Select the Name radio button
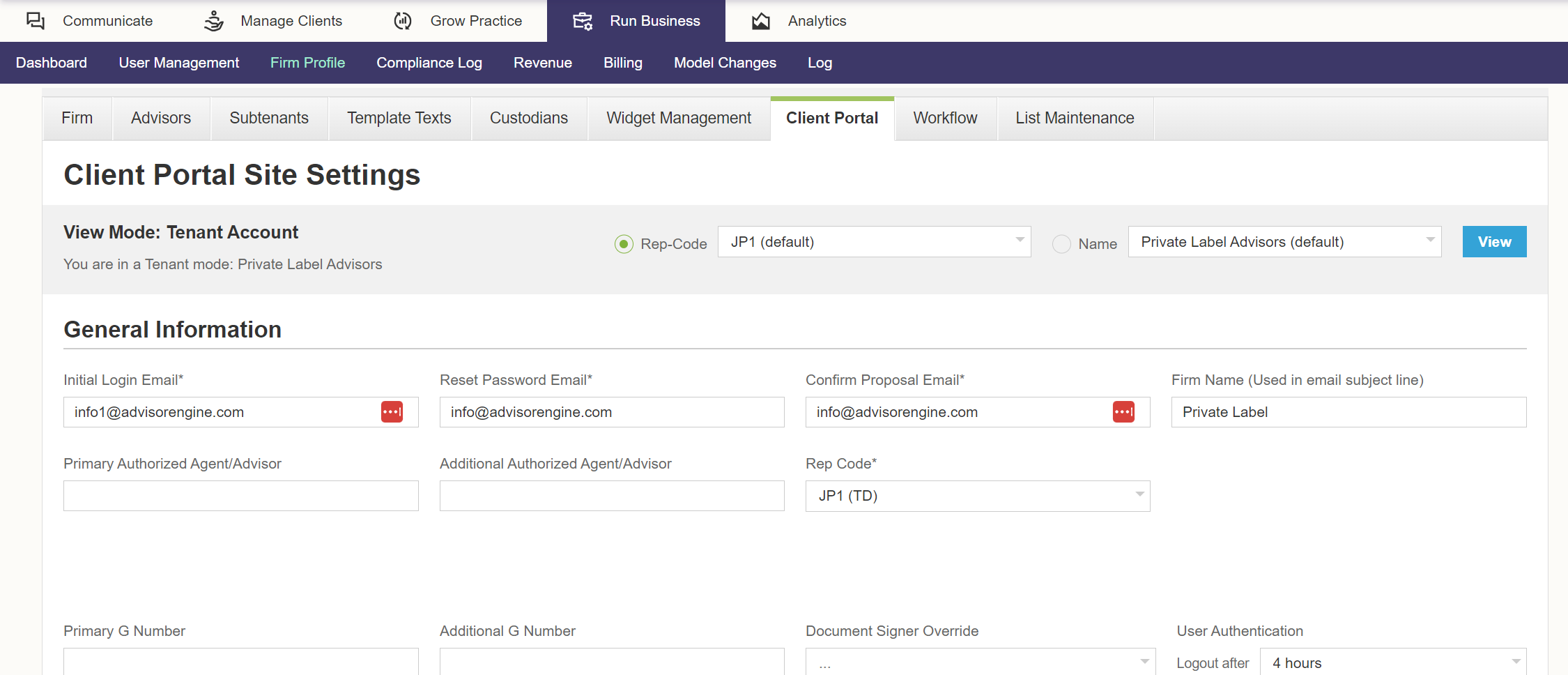 1061,244
